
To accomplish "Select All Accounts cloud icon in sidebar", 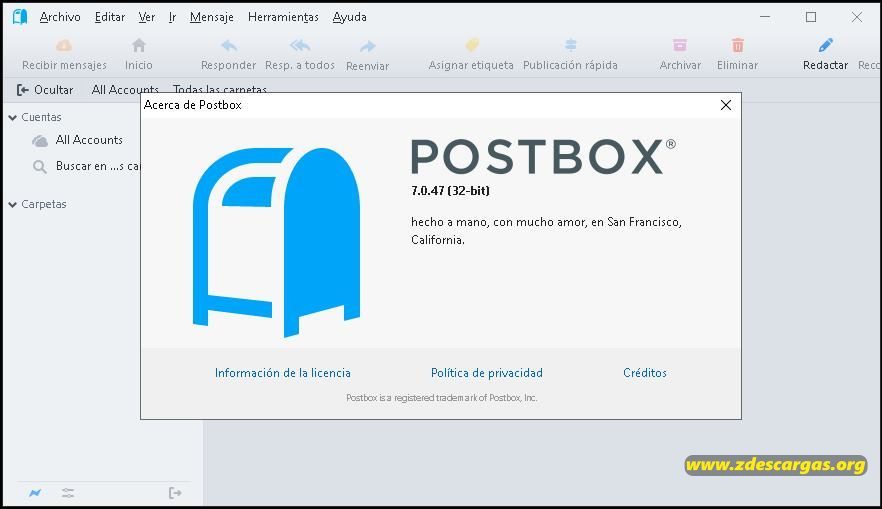I will pyautogui.click(x=39, y=141).
